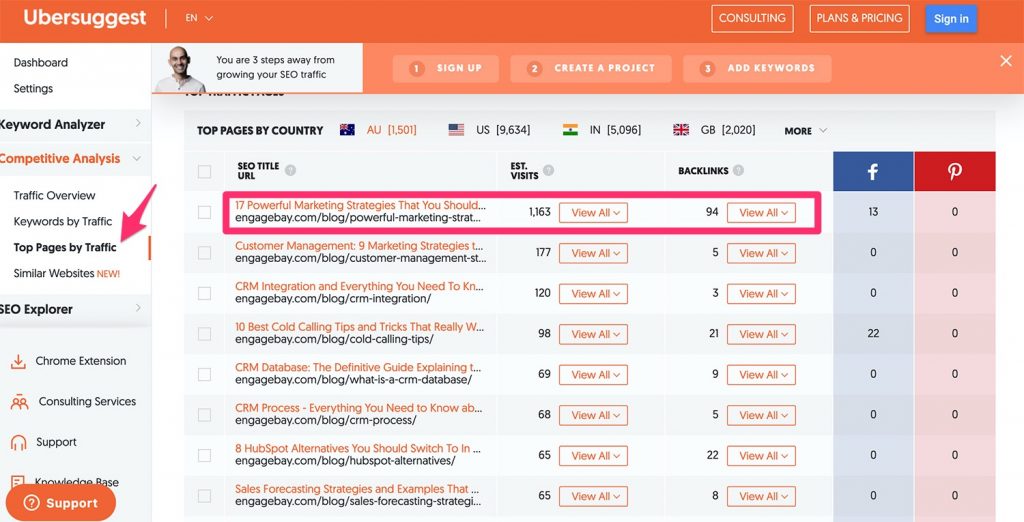Go to Dashboard in sidebar
Viewport: 1024px width, 522px height.
[x=40, y=63]
